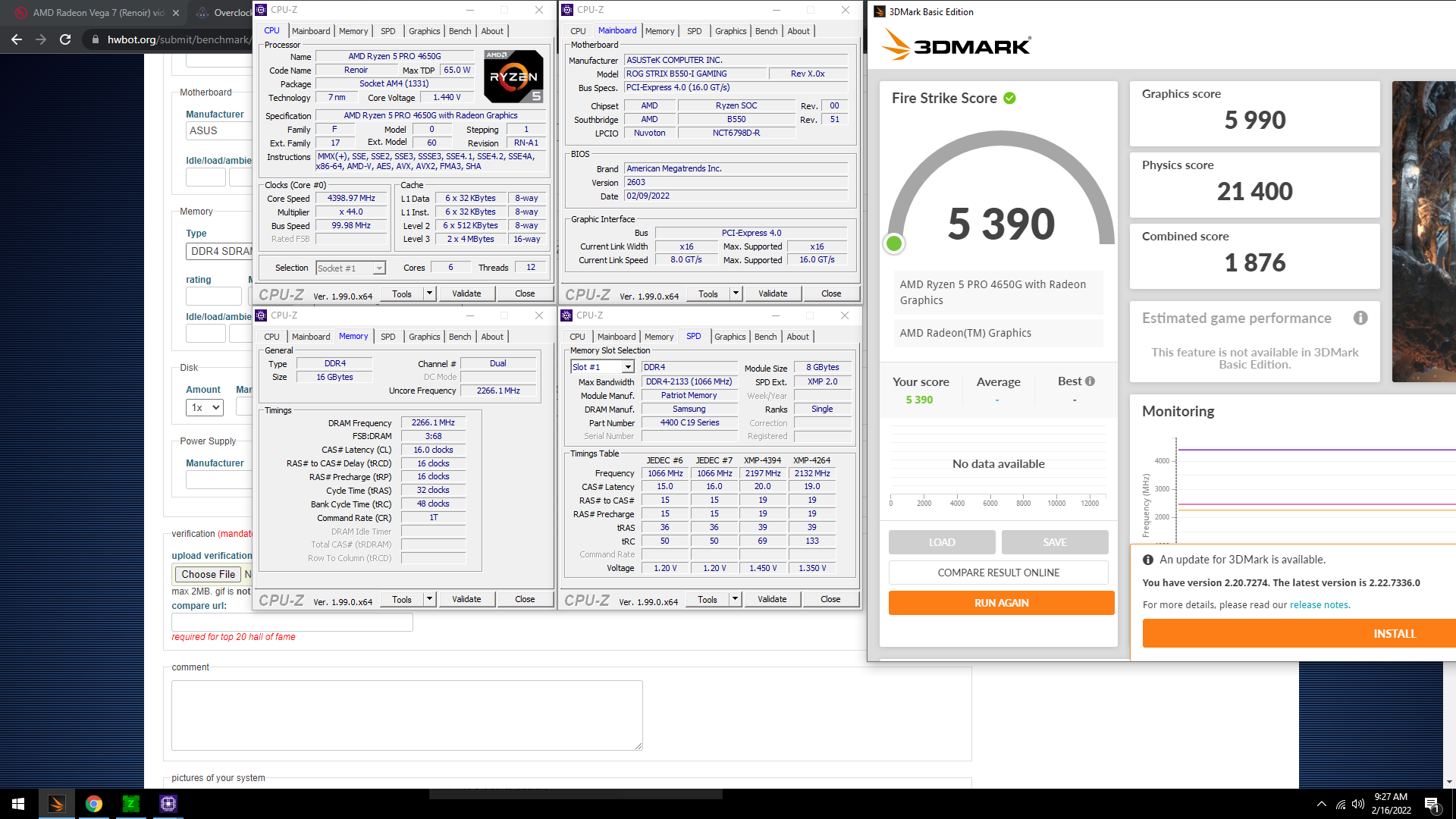
Task: Click inside the comment text area
Action: tap(407, 715)
